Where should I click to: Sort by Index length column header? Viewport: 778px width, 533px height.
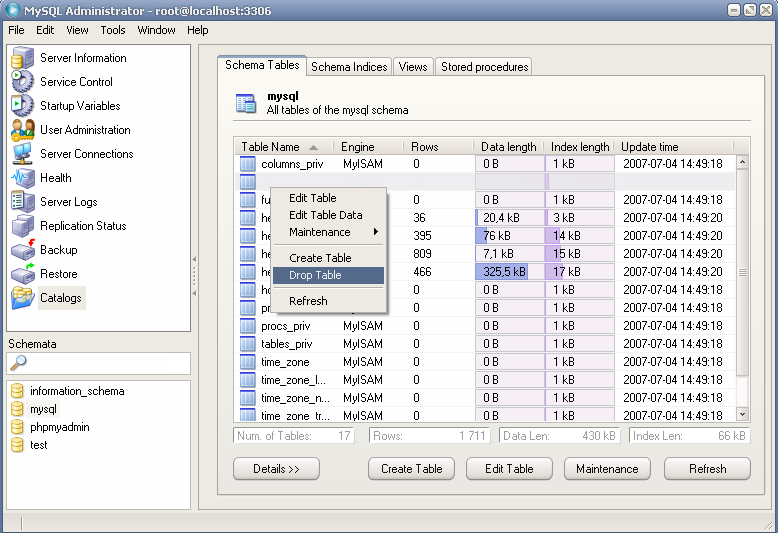(x=579, y=147)
